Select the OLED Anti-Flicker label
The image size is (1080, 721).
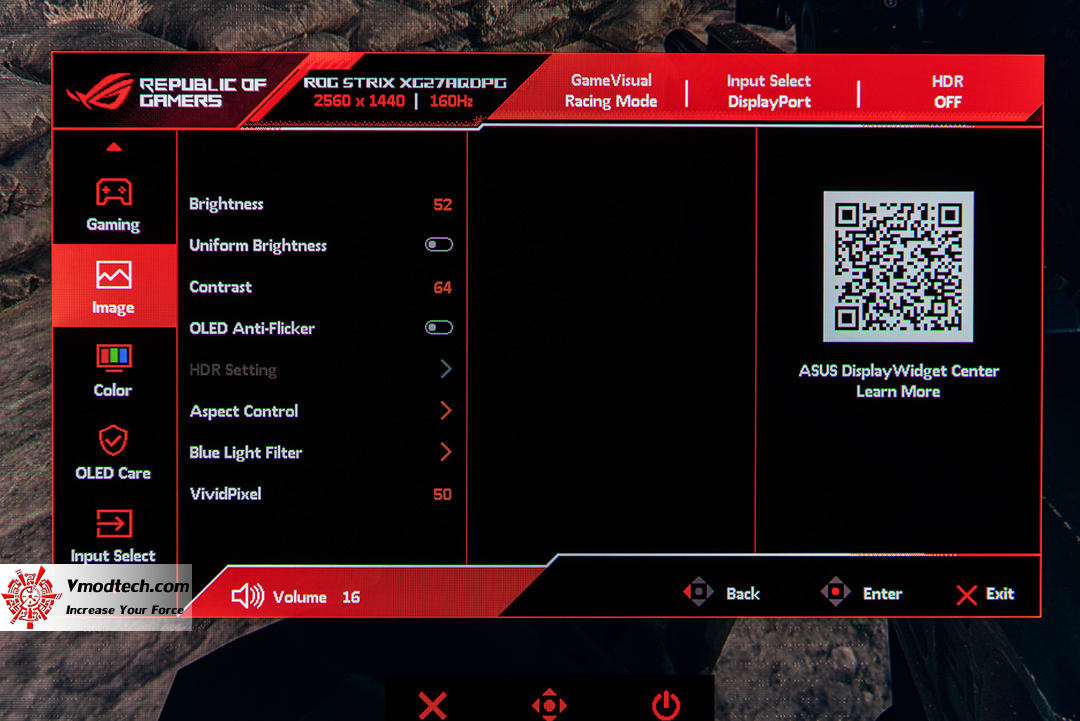pyautogui.click(x=252, y=328)
